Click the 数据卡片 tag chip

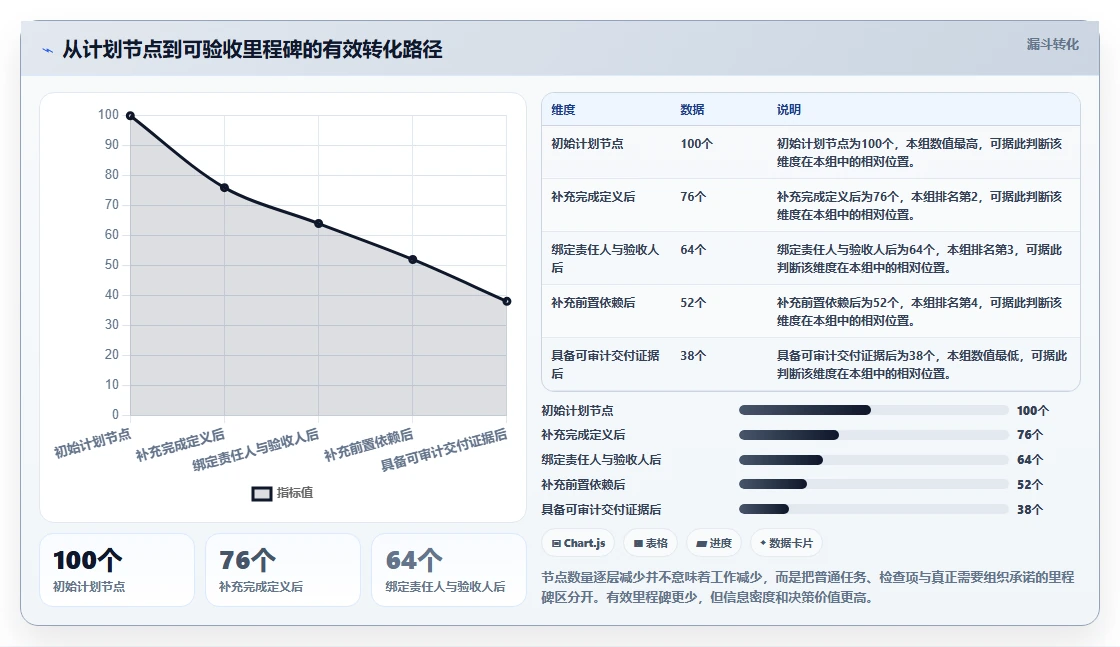coord(786,543)
